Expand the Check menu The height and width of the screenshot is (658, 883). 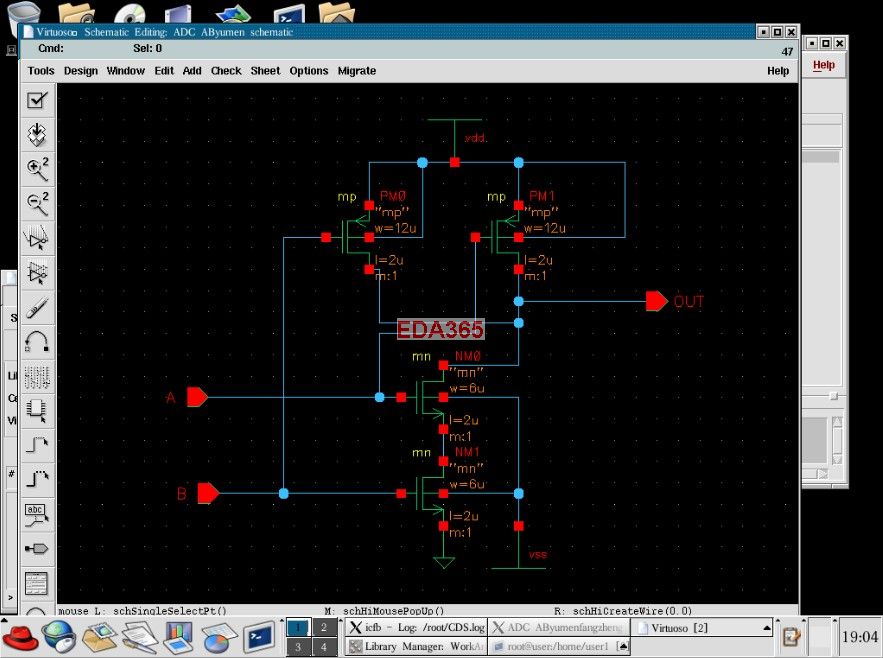tap(226, 71)
